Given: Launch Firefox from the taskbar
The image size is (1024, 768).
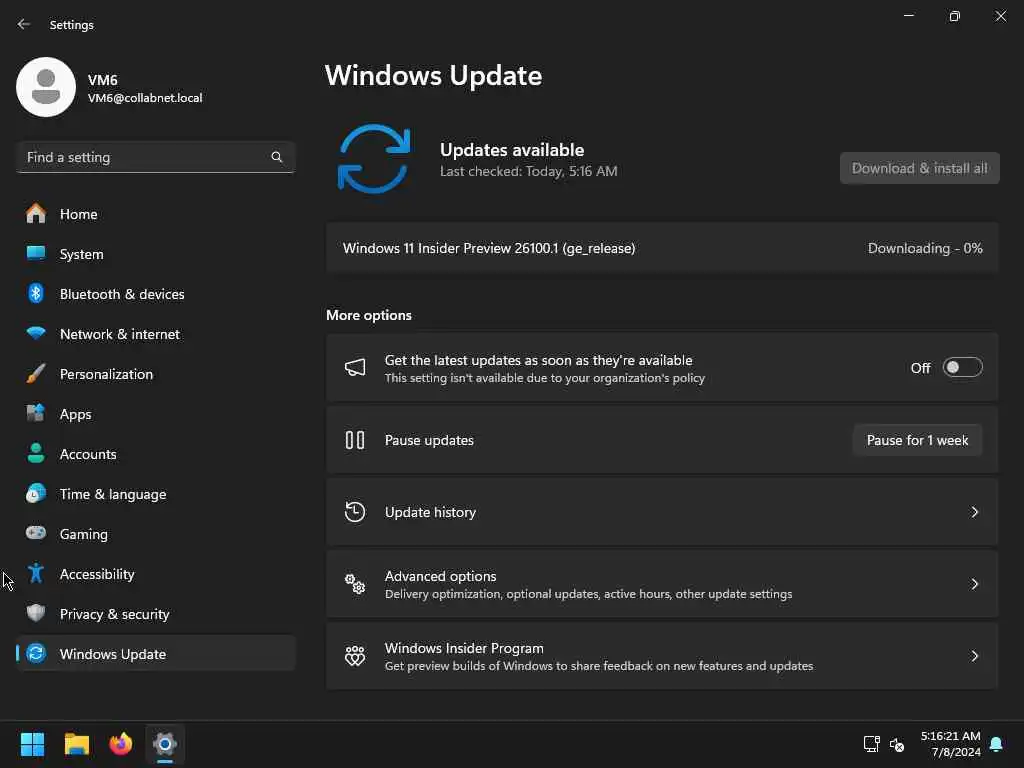Looking at the screenshot, I should click(x=121, y=744).
